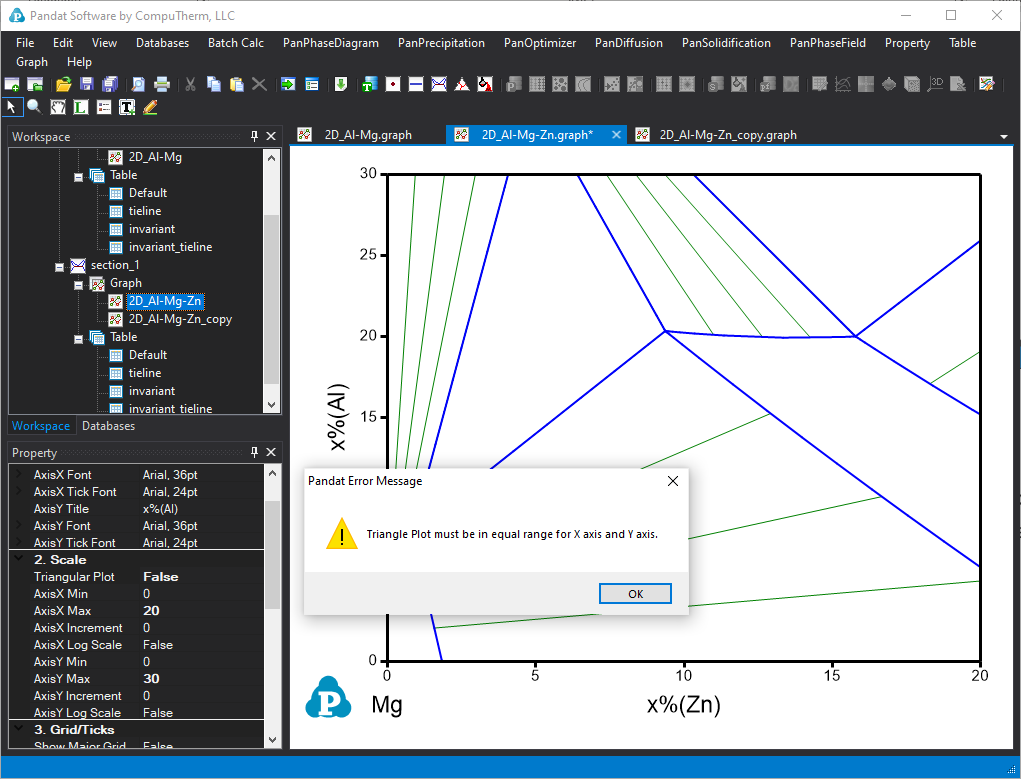Pin the Property panel
Screen dimensions: 1021x779
255,452
